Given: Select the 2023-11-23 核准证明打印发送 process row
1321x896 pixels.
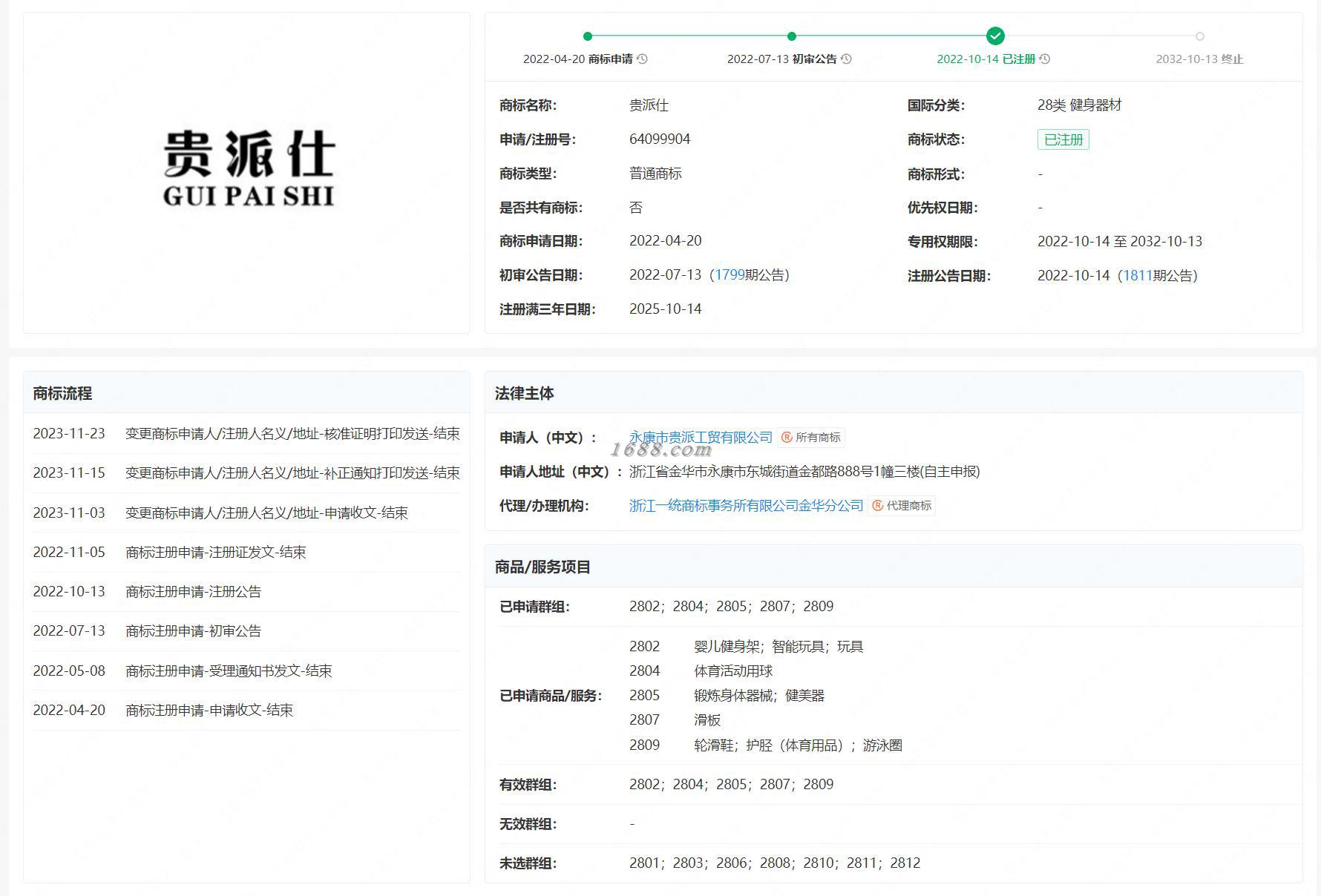Looking at the screenshot, I should coord(246,434).
